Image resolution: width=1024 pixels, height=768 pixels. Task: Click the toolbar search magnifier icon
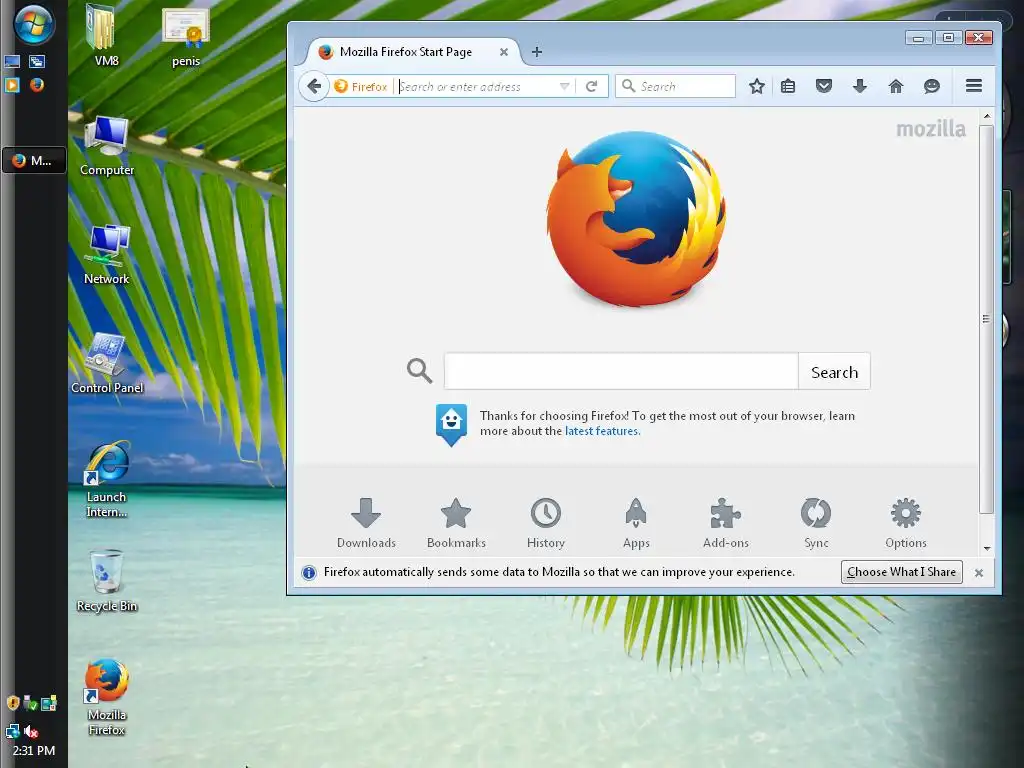(x=628, y=86)
